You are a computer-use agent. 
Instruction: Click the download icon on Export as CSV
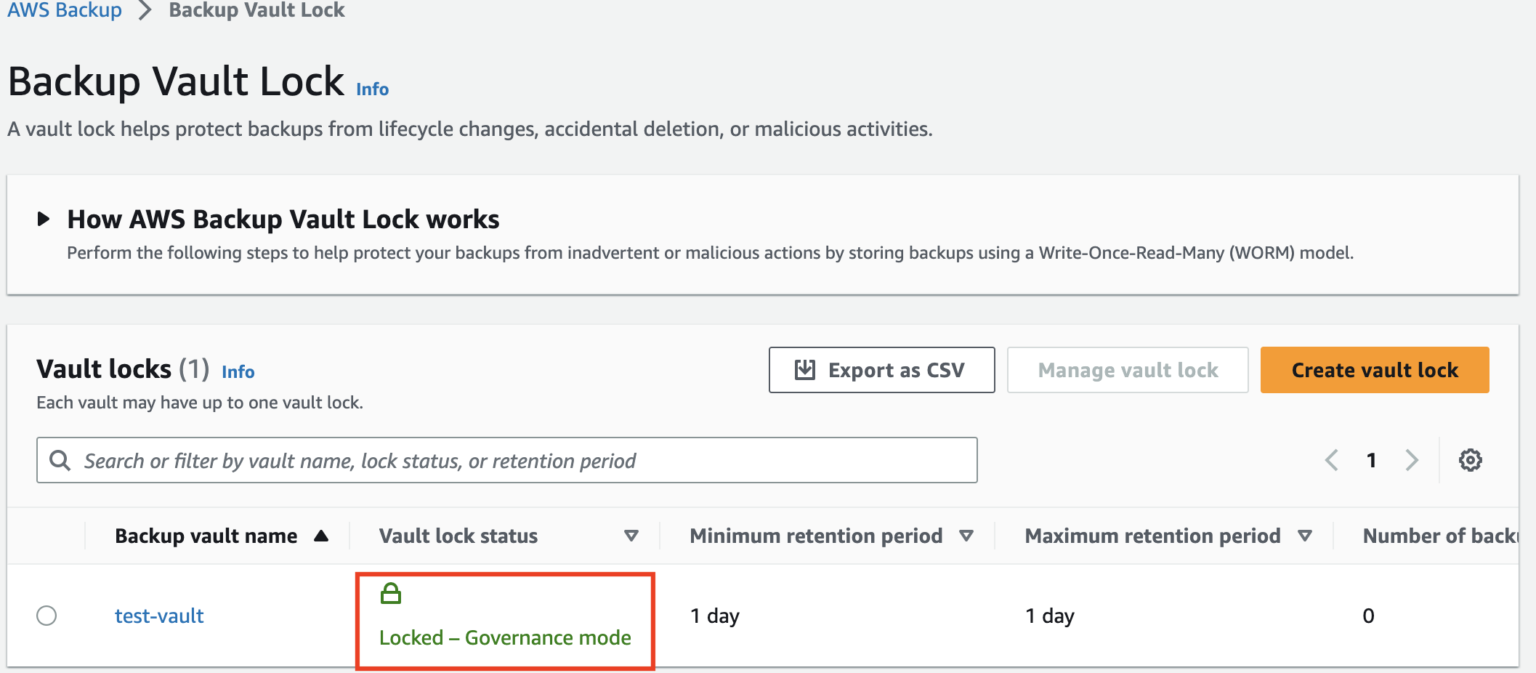(803, 369)
